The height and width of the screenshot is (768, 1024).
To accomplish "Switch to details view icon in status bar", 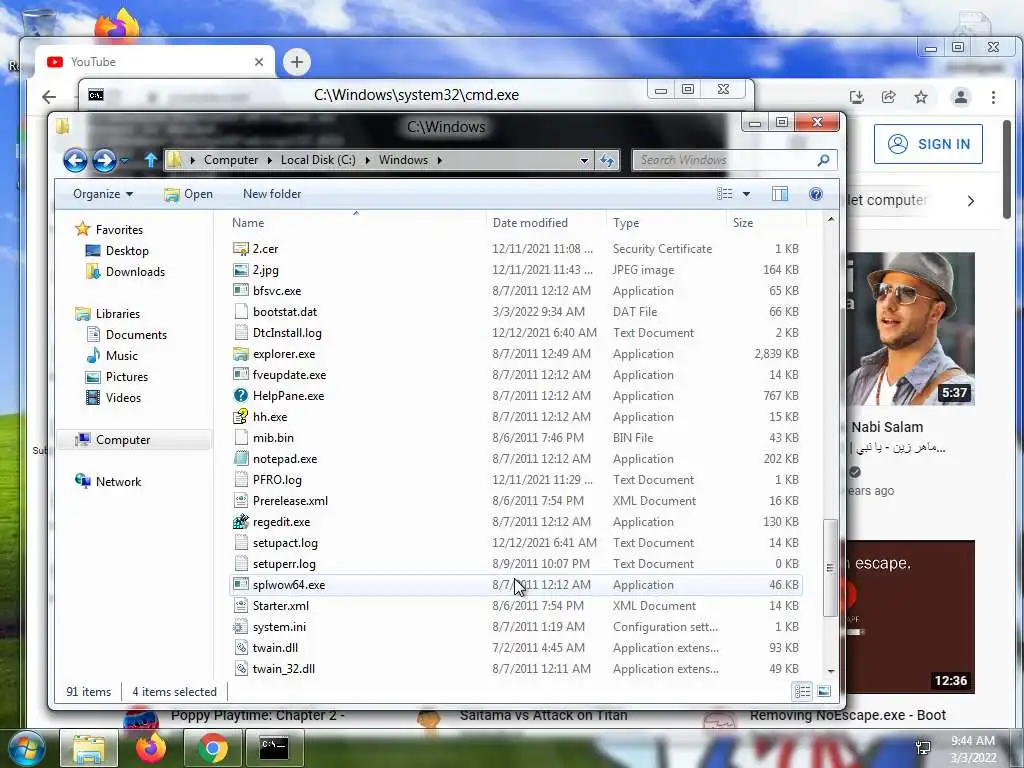I will tap(803, 691).
